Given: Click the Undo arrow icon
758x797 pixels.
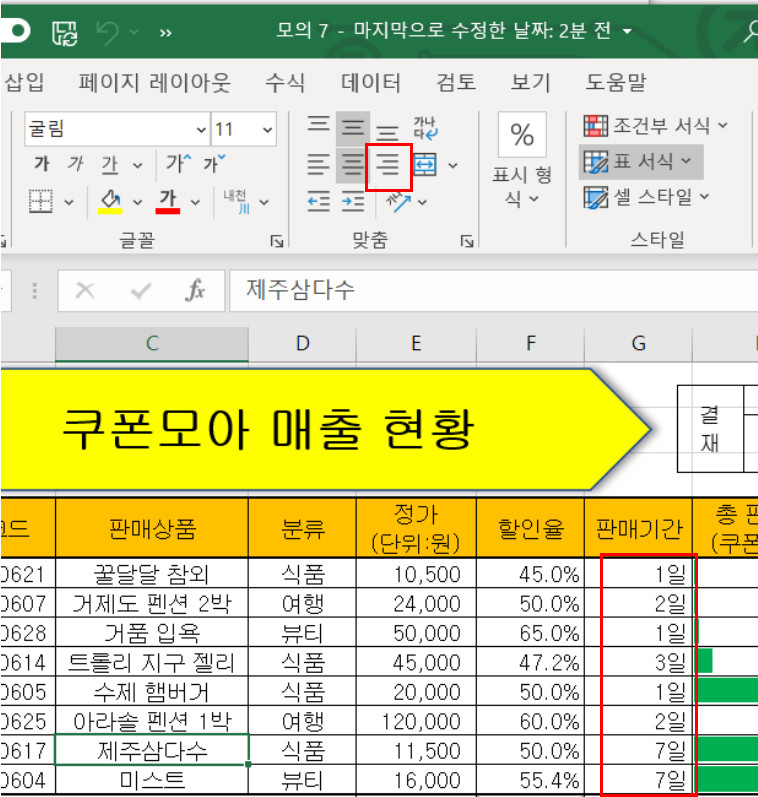Looking at the screenshot, I should coord(107,32).
